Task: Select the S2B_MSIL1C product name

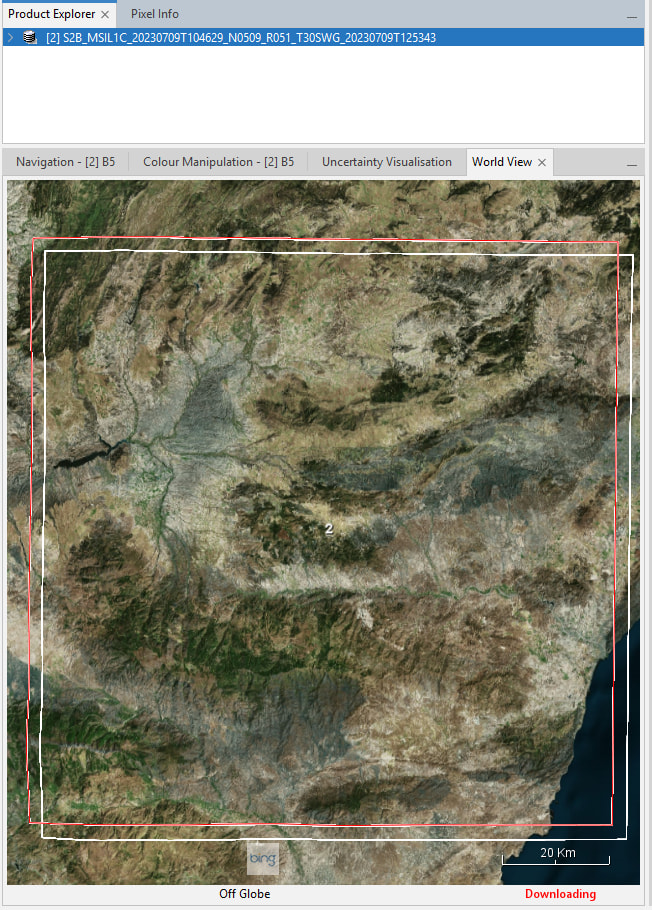Action: coord(240,38)
